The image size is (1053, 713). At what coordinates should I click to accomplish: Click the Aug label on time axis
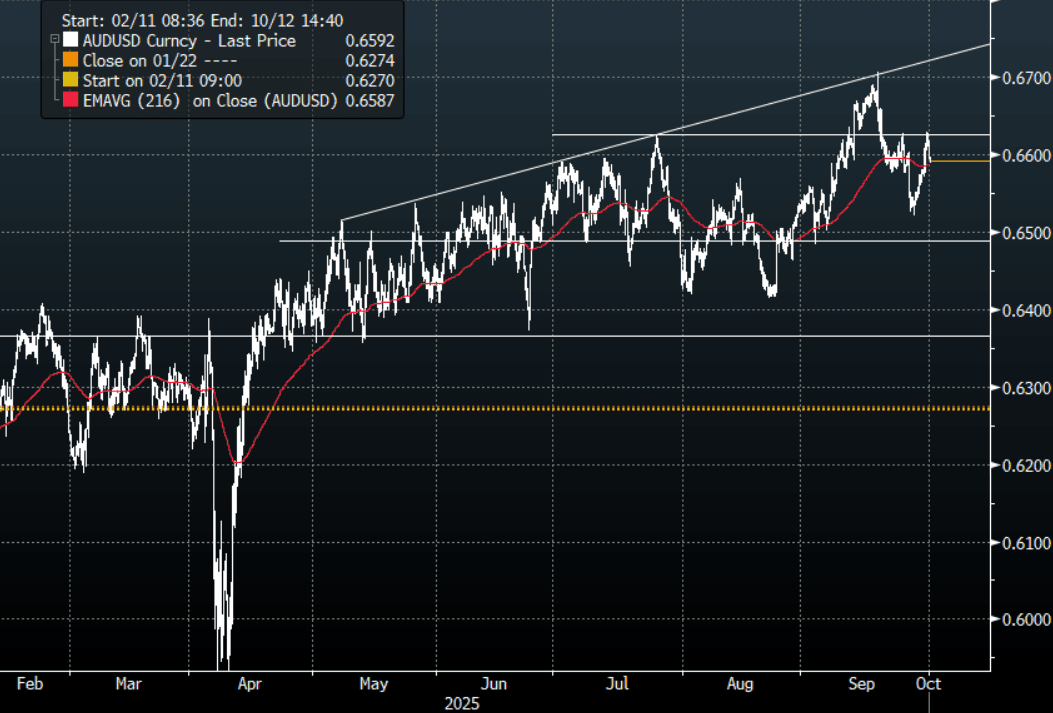[x=740, y=685]
